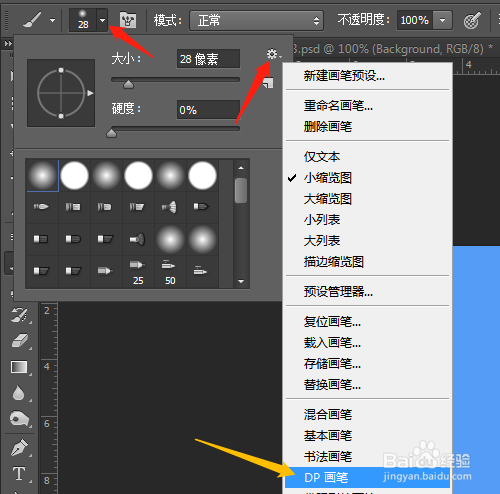Screen dimensions: 500x494
Task: Expand the toolbox with double-arrow icon
Action: point(8,44)
